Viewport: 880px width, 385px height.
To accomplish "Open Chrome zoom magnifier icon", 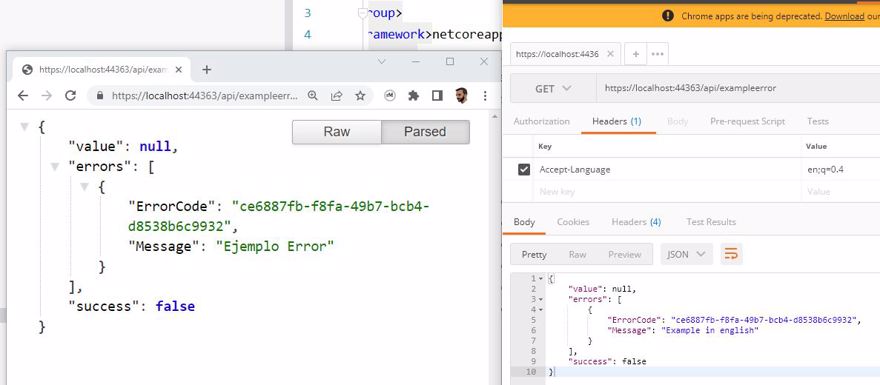I will coord(313,96).
